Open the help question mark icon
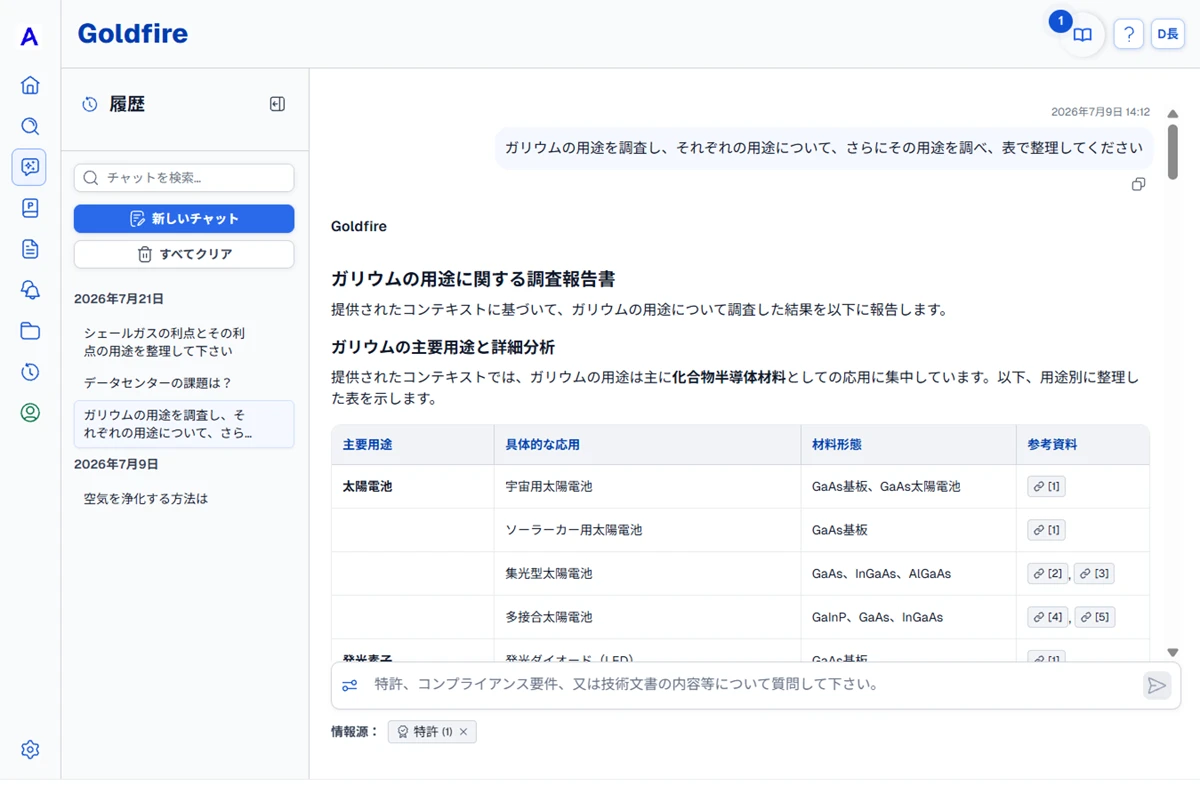 pos(1128,35)
